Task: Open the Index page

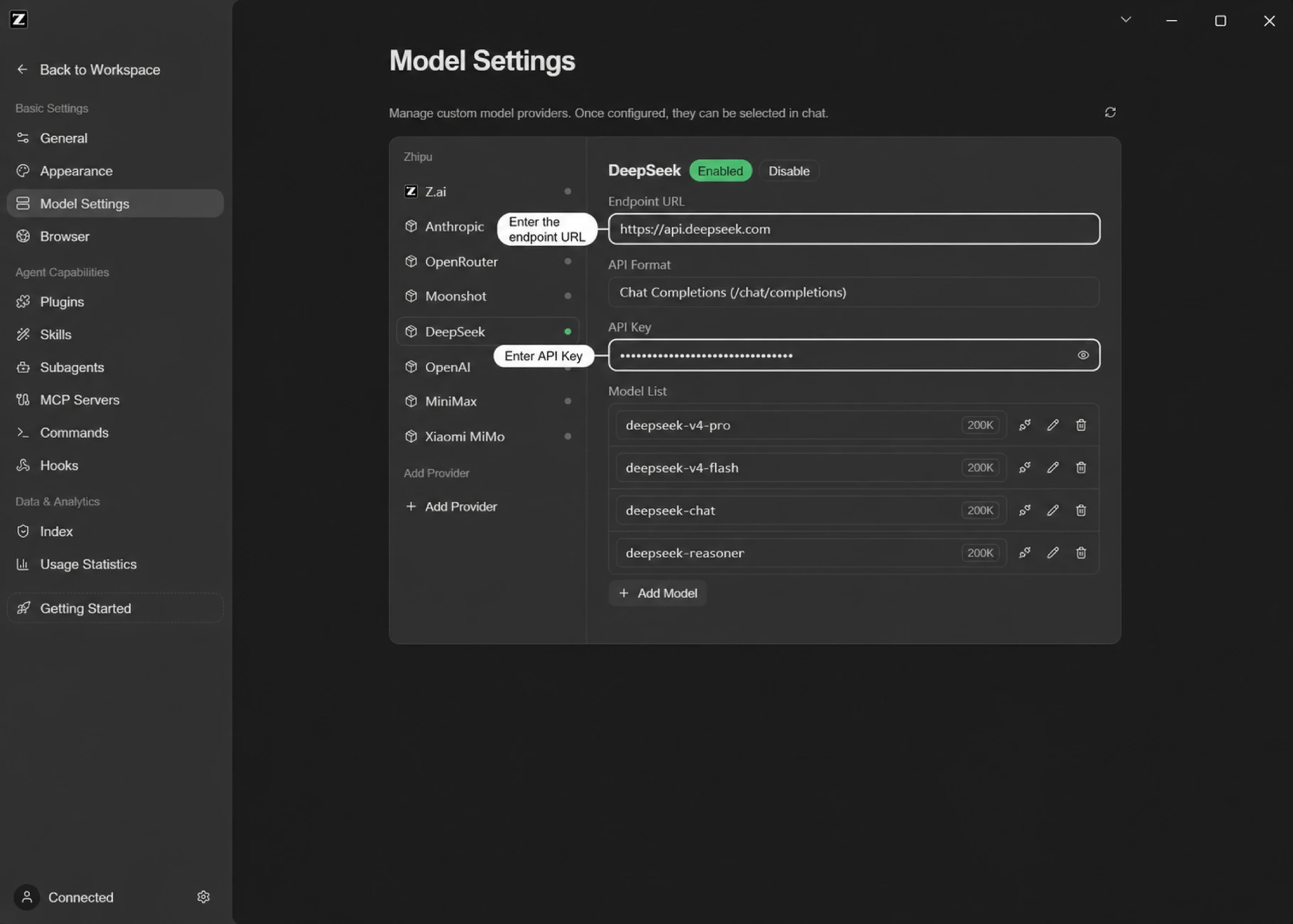Action: (x=115, y=531)
